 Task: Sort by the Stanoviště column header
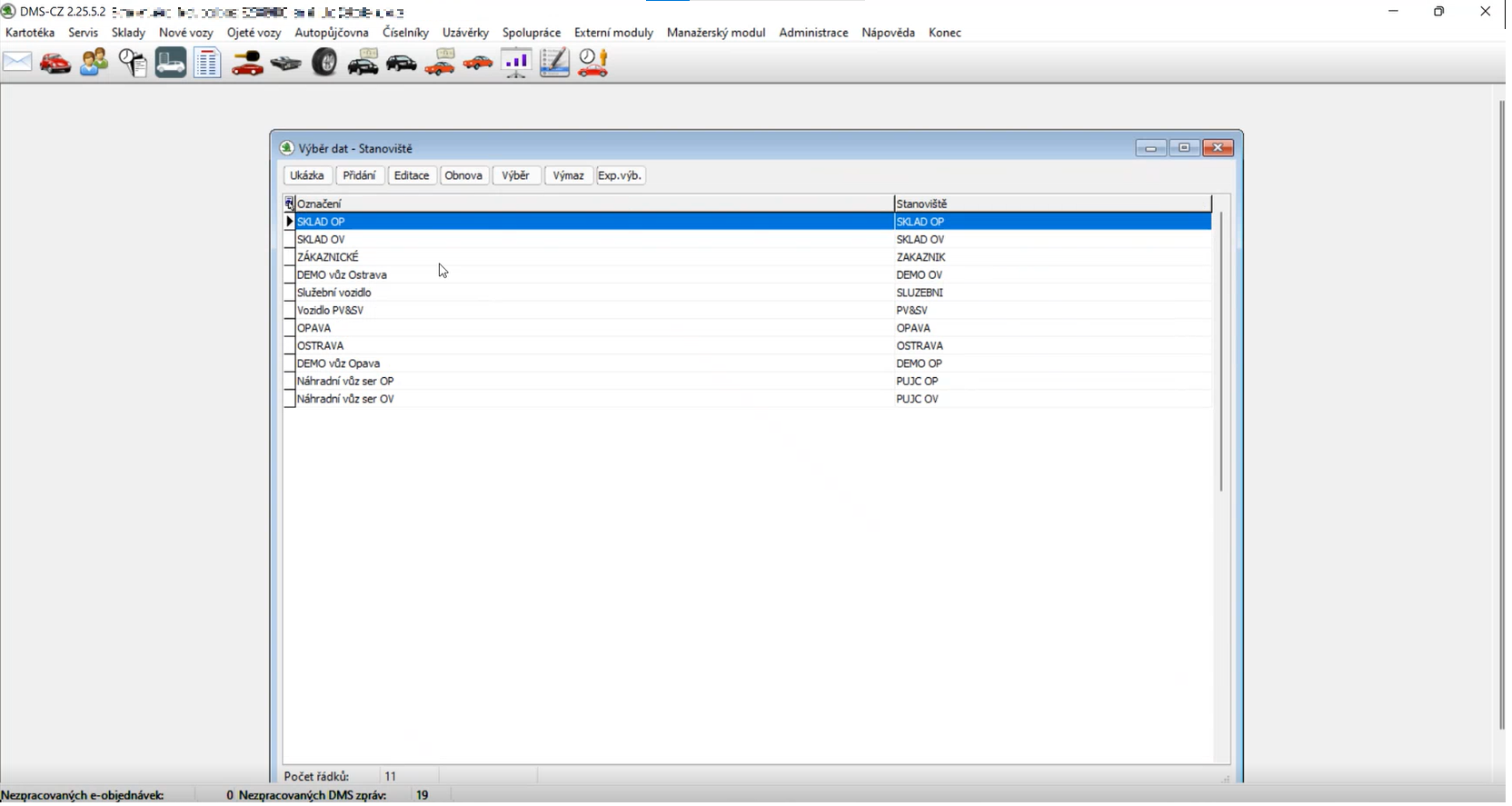pos(1051,204)
